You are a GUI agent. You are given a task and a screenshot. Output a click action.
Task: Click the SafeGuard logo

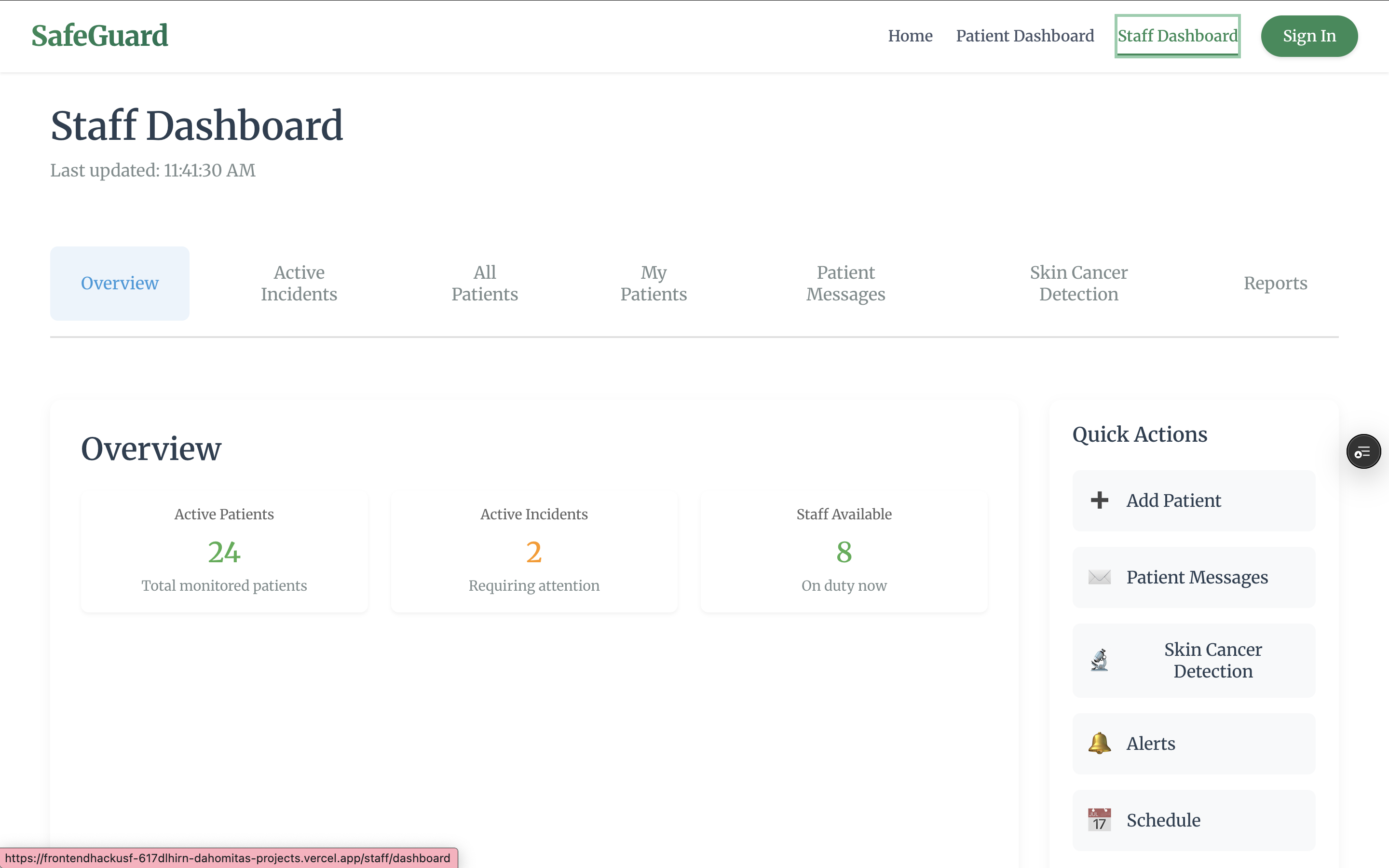[100, 35]
